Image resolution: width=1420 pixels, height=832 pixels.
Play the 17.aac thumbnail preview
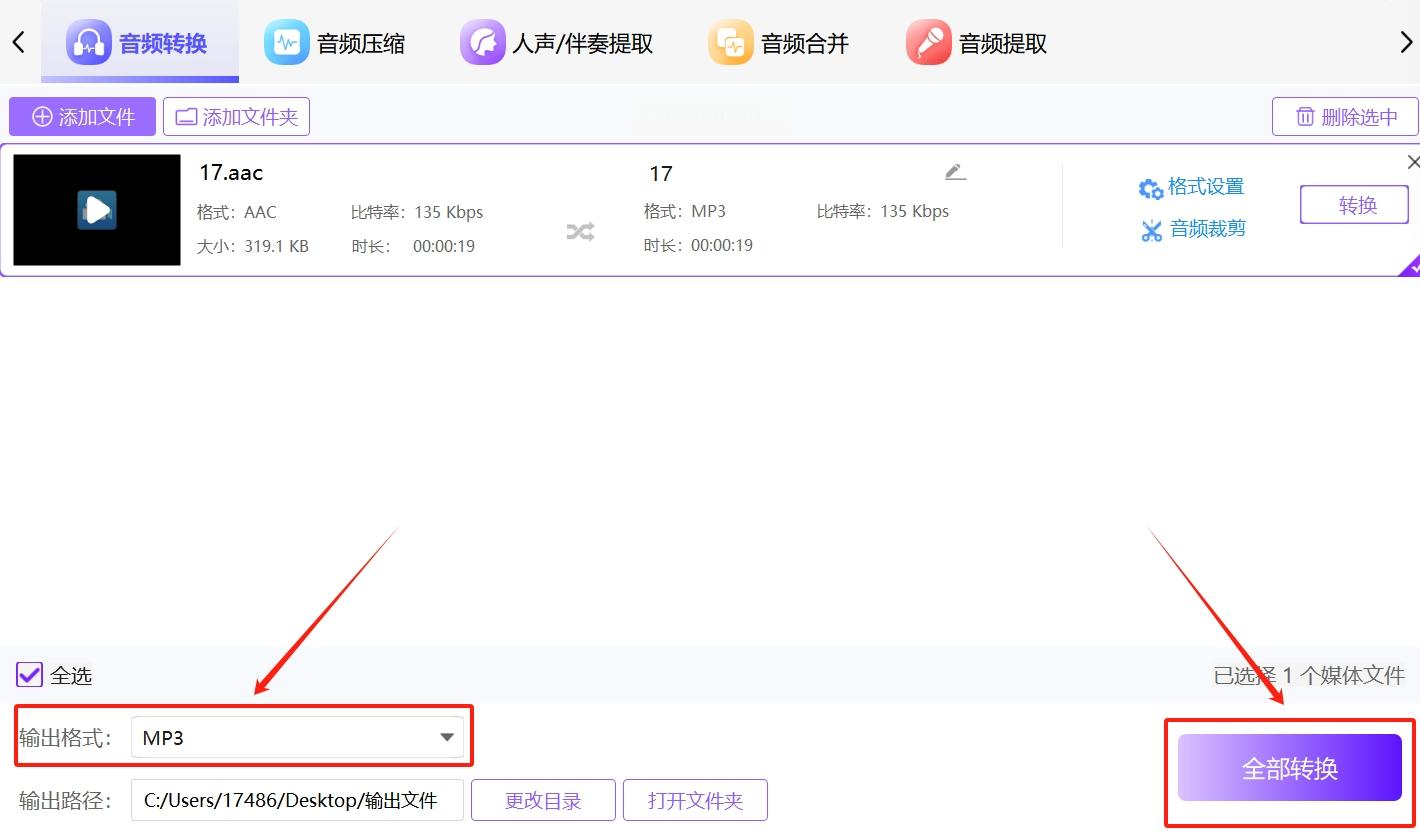pos(97,210)
